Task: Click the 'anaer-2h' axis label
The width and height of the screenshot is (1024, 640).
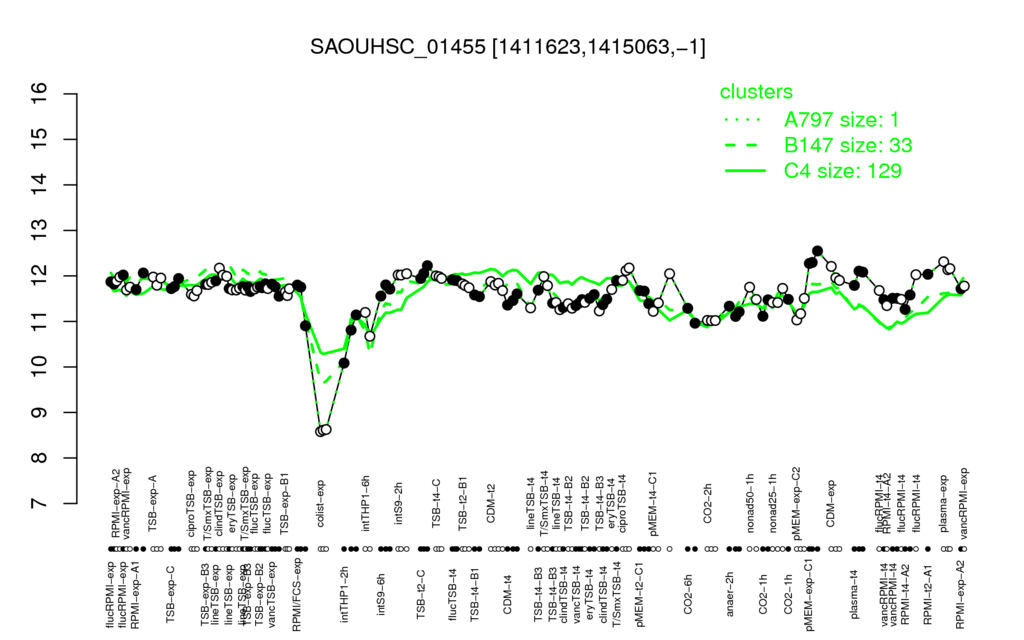Action: (730, 594)
